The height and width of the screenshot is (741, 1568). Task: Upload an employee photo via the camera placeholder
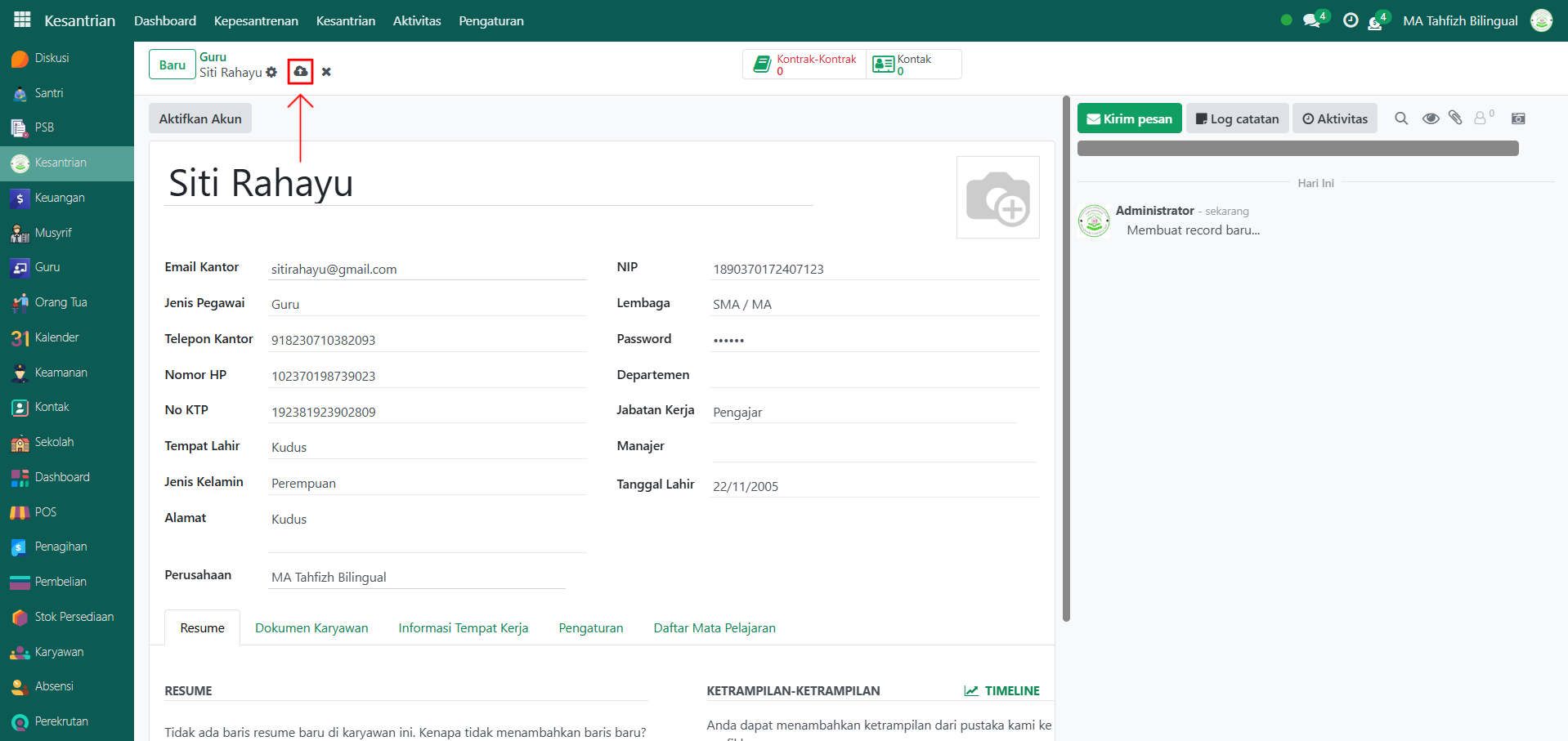pos(997,198)
